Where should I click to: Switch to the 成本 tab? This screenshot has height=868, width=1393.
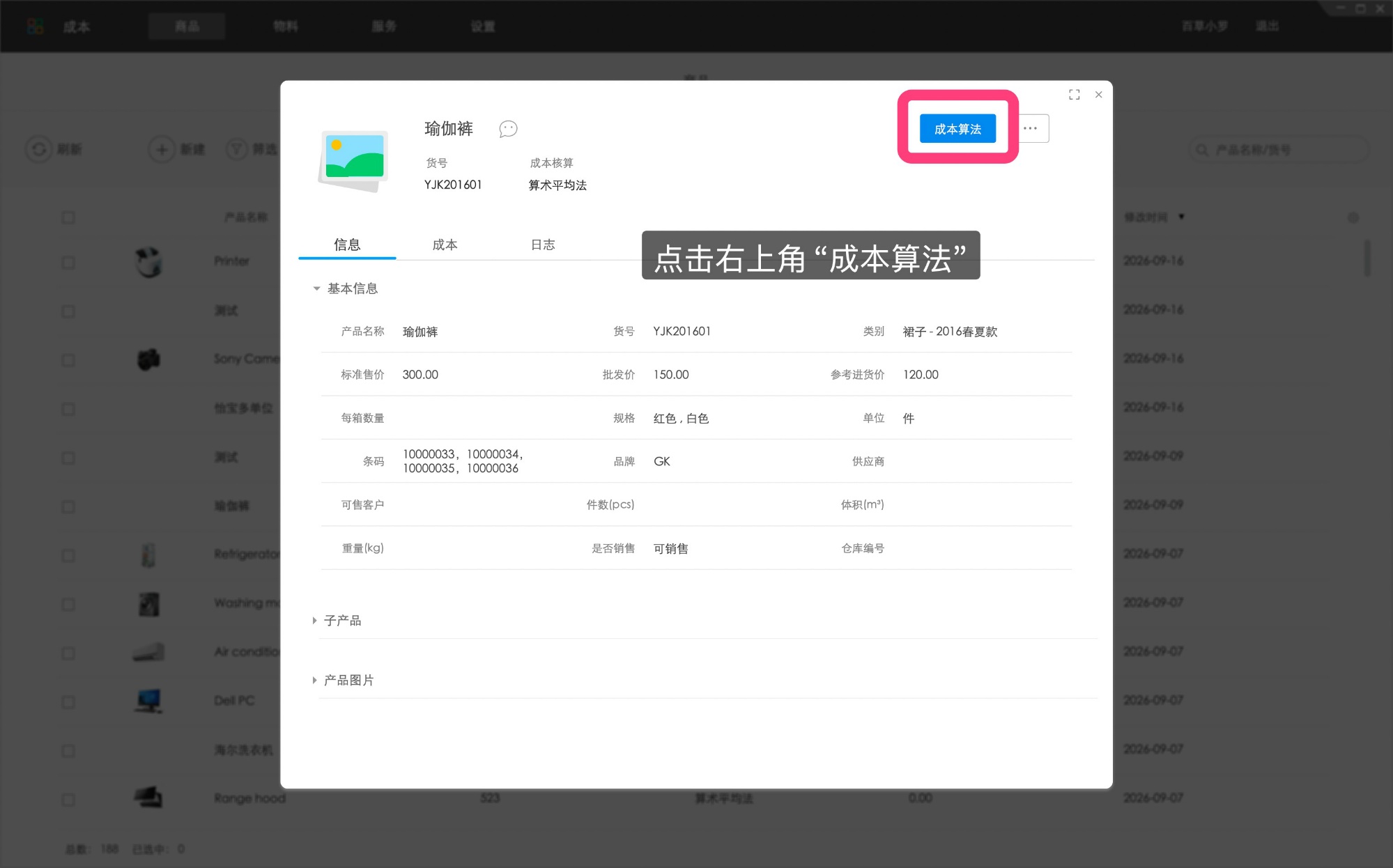pos(445,245)
